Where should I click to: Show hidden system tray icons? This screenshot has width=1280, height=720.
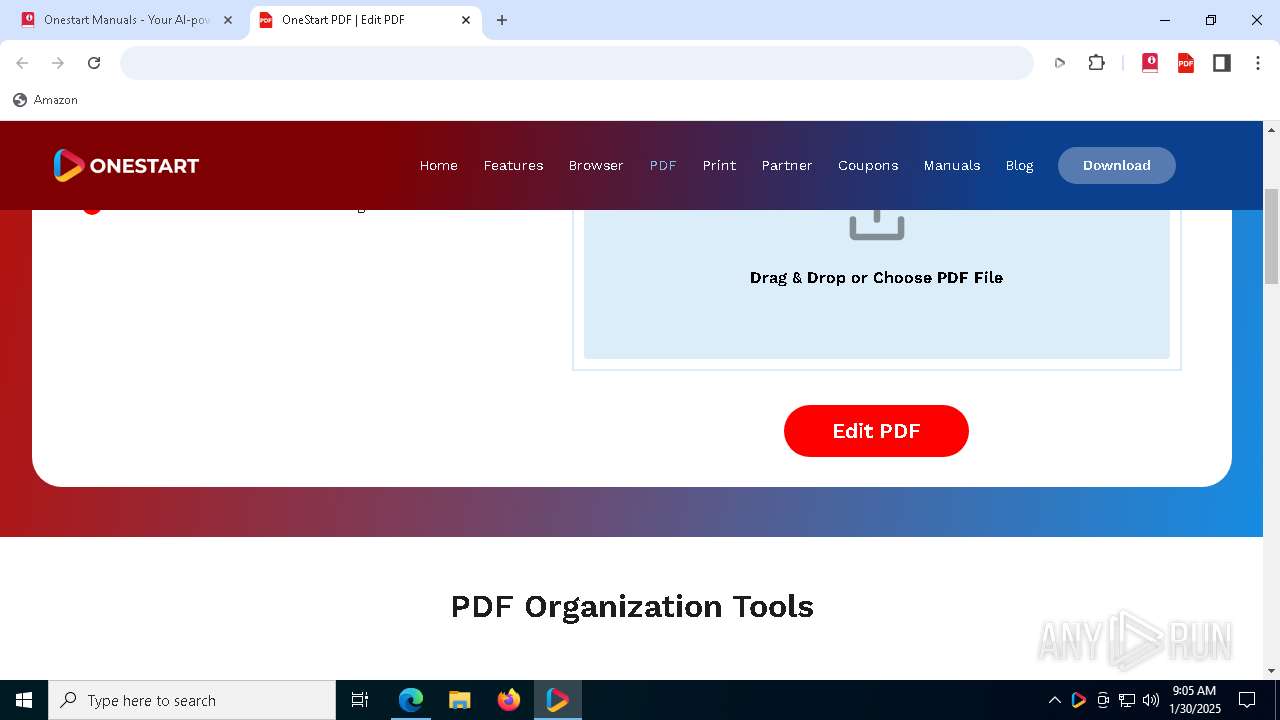point(1054,700)
